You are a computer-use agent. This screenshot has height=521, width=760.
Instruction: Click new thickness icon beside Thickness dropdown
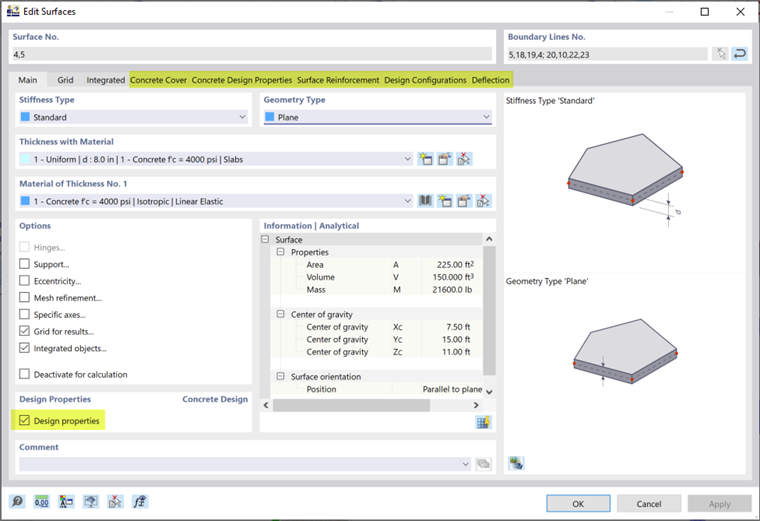[426, 159]
